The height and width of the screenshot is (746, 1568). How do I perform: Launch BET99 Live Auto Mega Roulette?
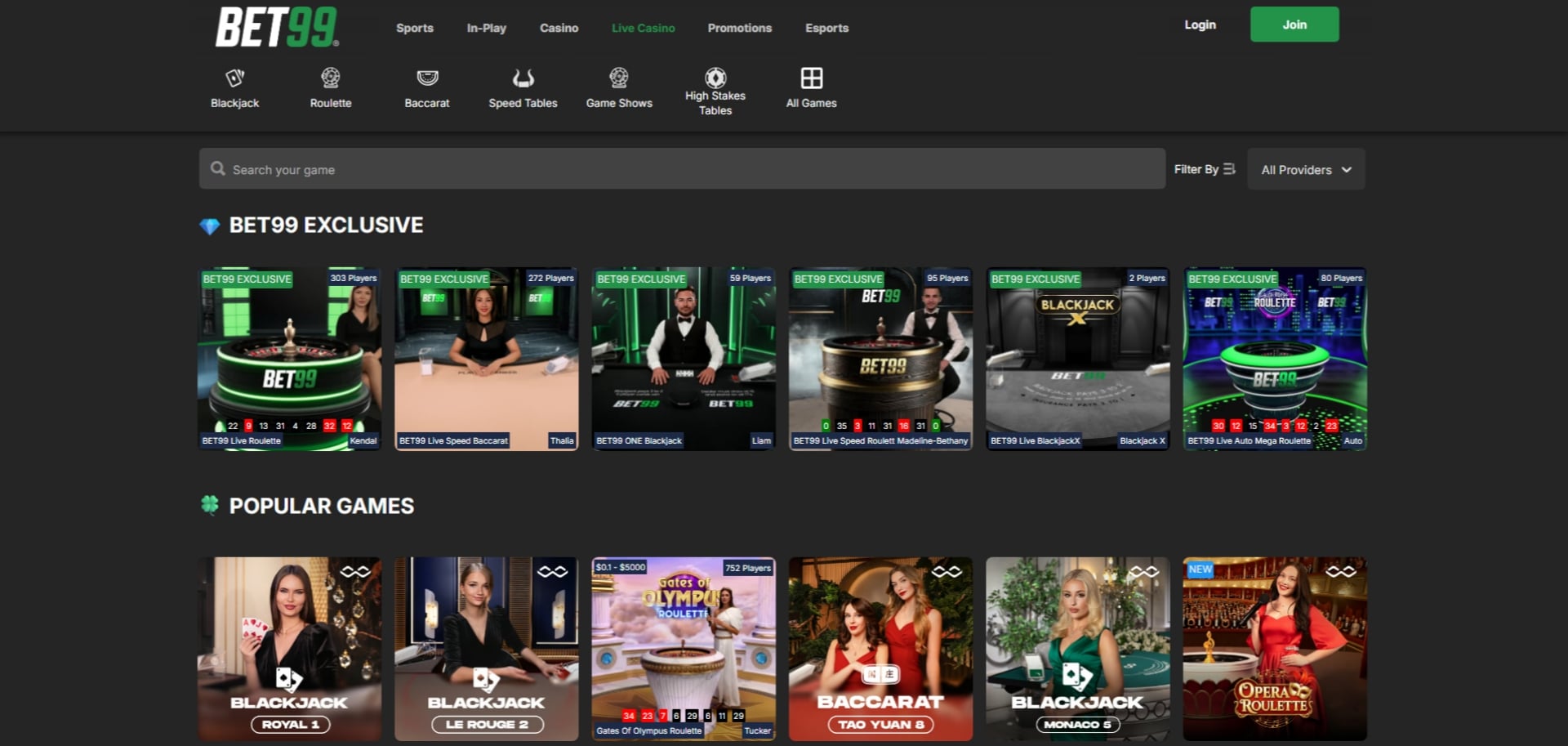[1275, 360]
